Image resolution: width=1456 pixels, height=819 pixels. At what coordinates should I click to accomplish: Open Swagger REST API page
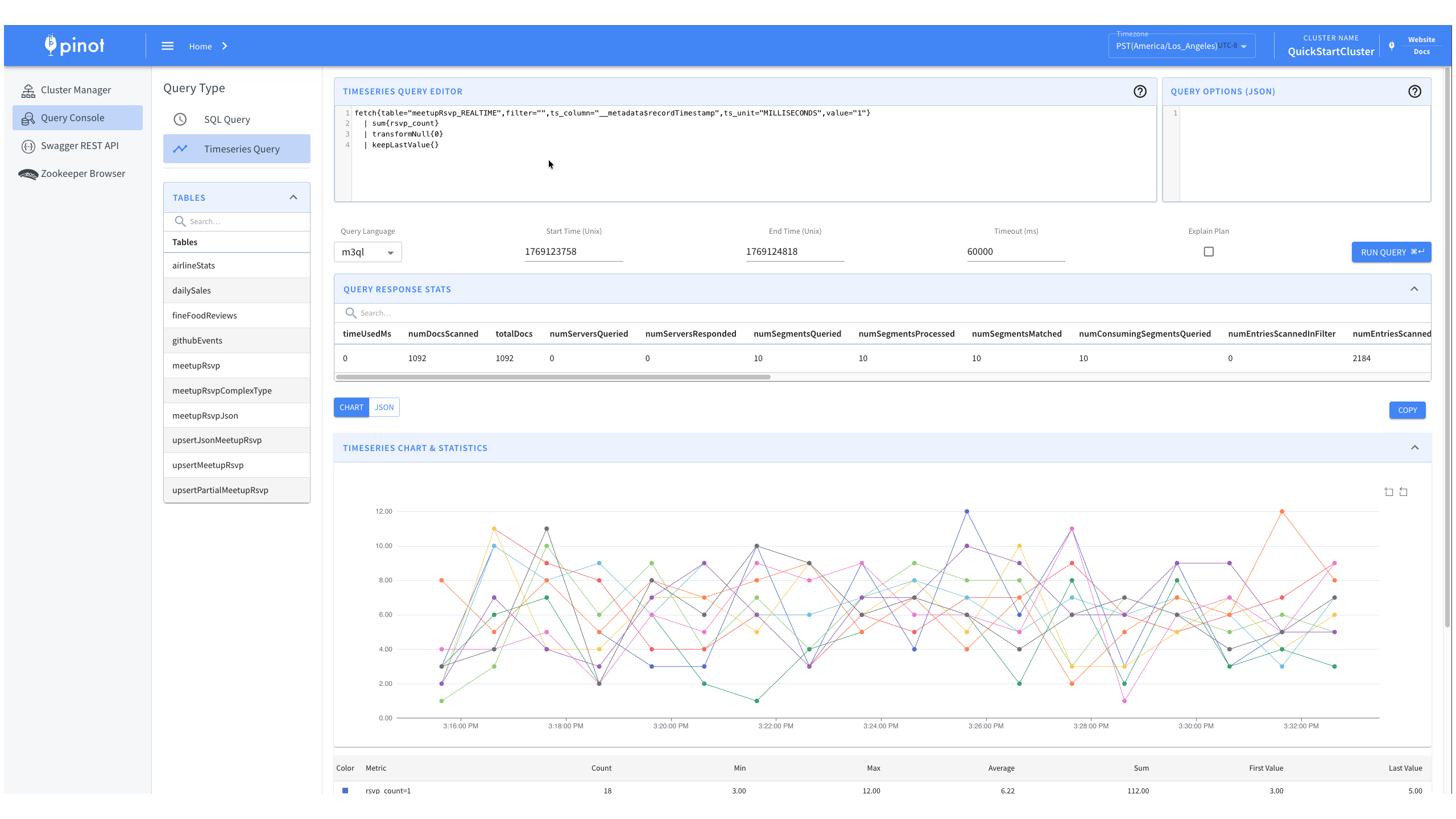click(x=80, y=146)
